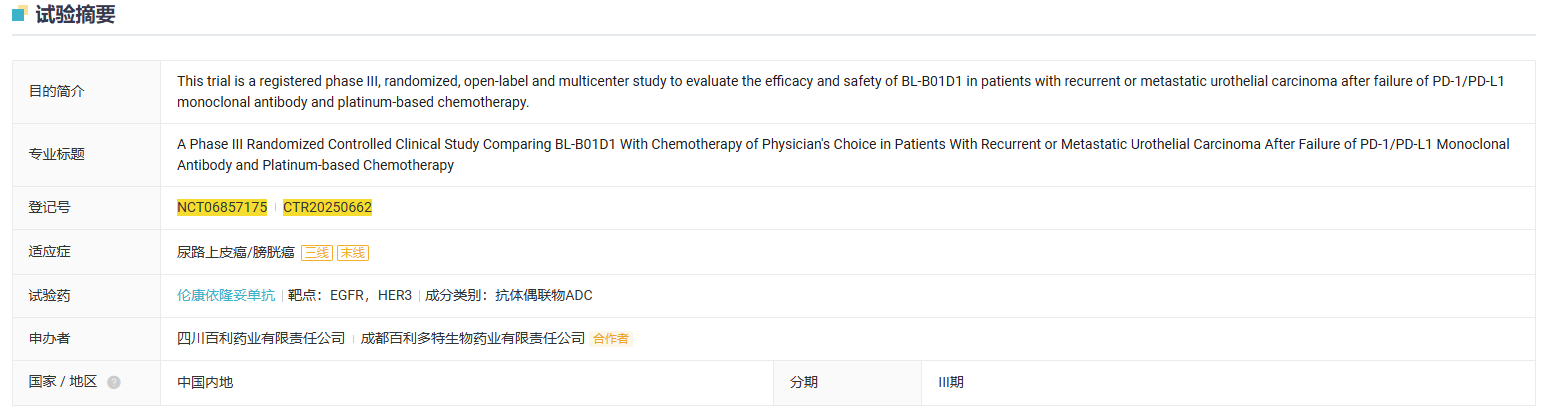Screen dimensions: 1543x413
Task: Click the 专业标题 row label
Action: click(x=57, y=154)
